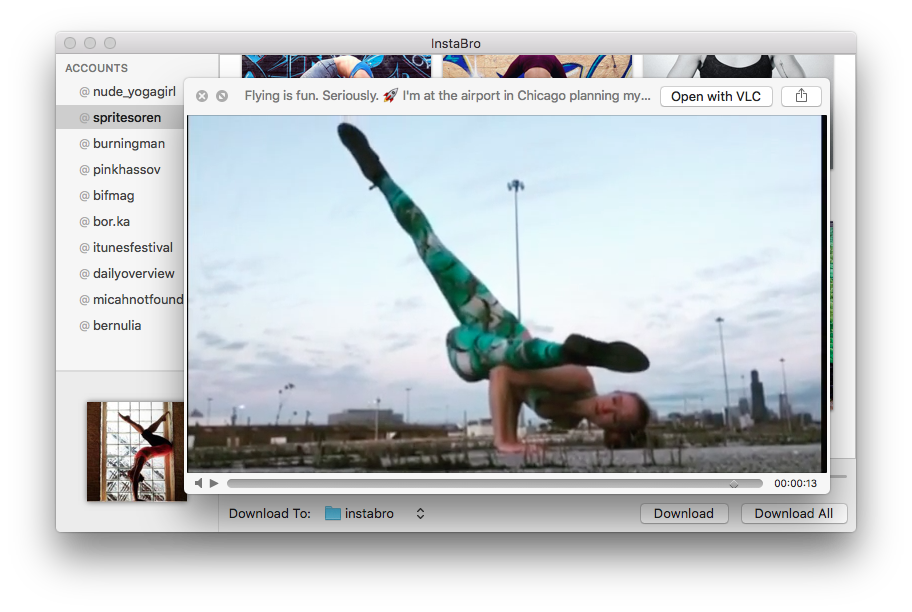Click the video caption text
Viewport: 912px width, 612px height.
click(x=447, y=96)
